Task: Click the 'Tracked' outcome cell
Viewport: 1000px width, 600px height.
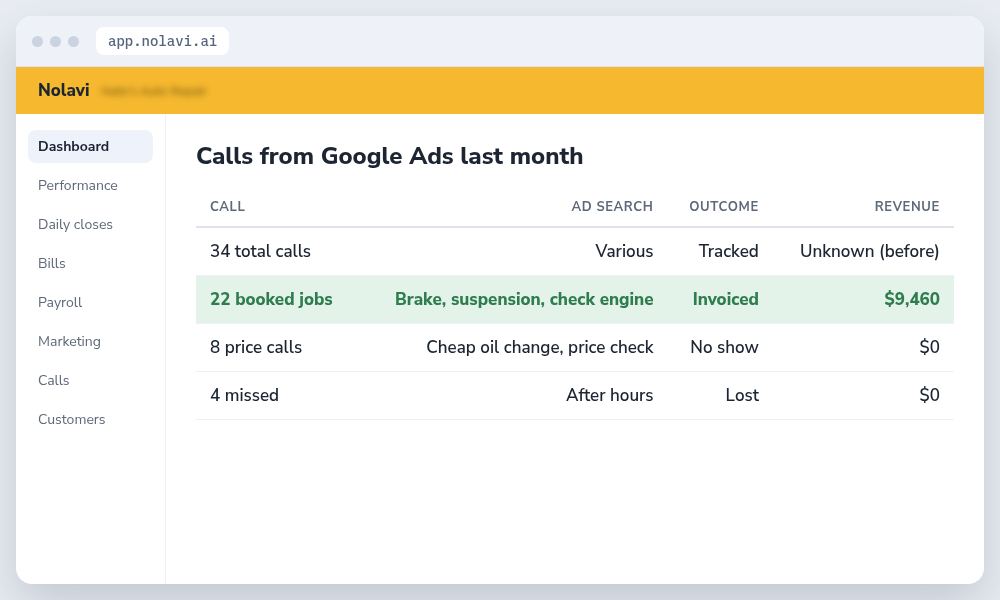Action: click(728, 251)
